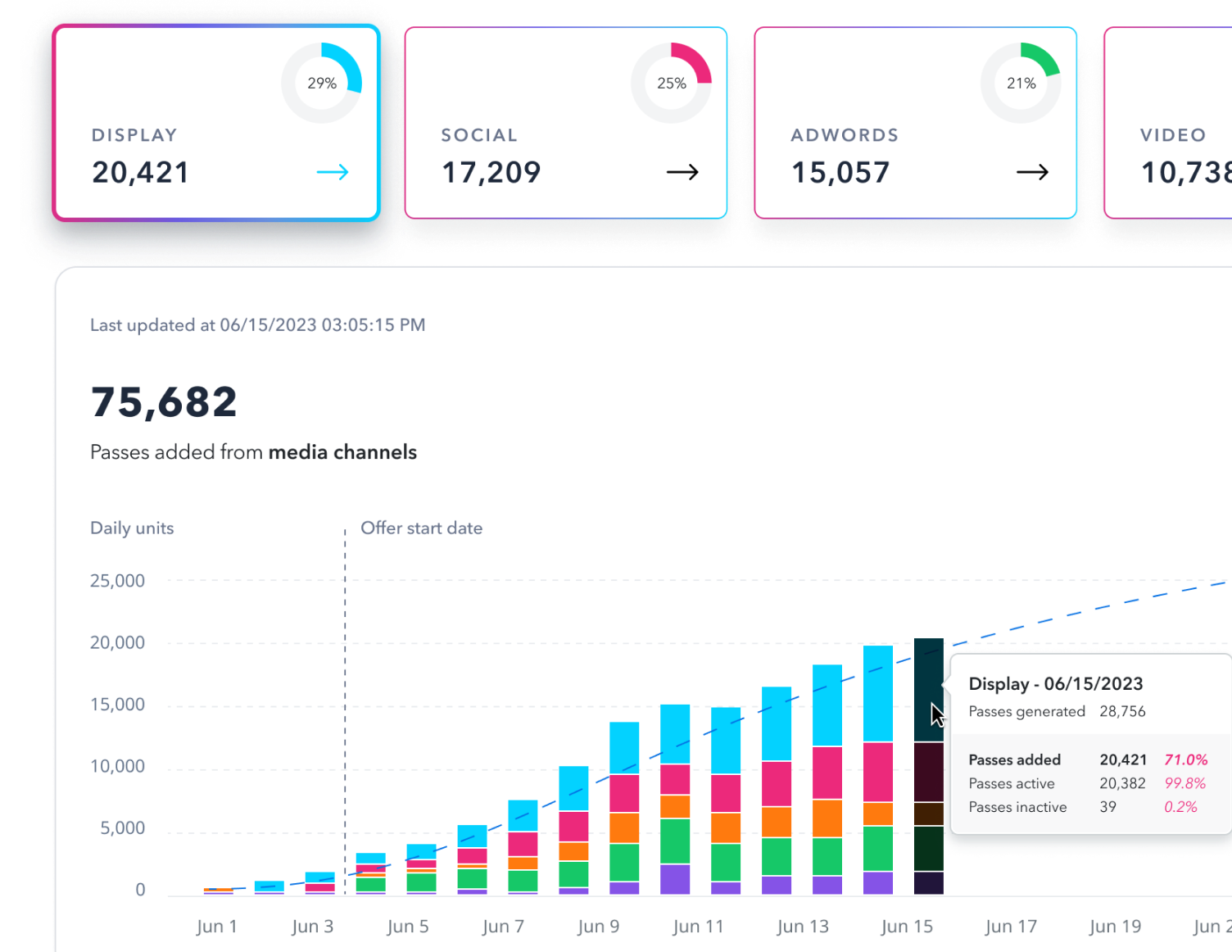Select the Display channel card title
This screenshot has height=952, width=1232.
point(134,135)
